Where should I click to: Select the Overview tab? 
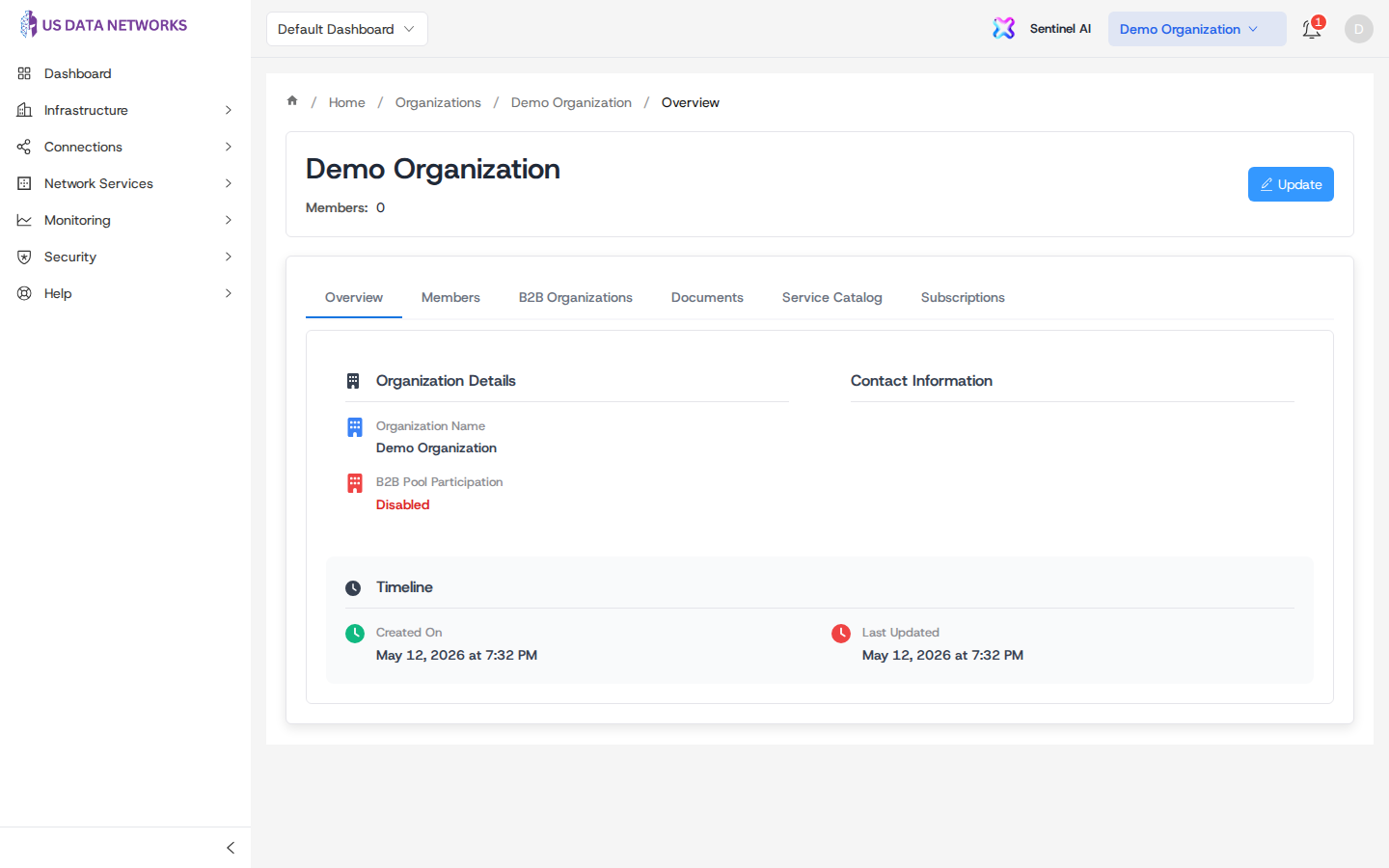point(354,297)
